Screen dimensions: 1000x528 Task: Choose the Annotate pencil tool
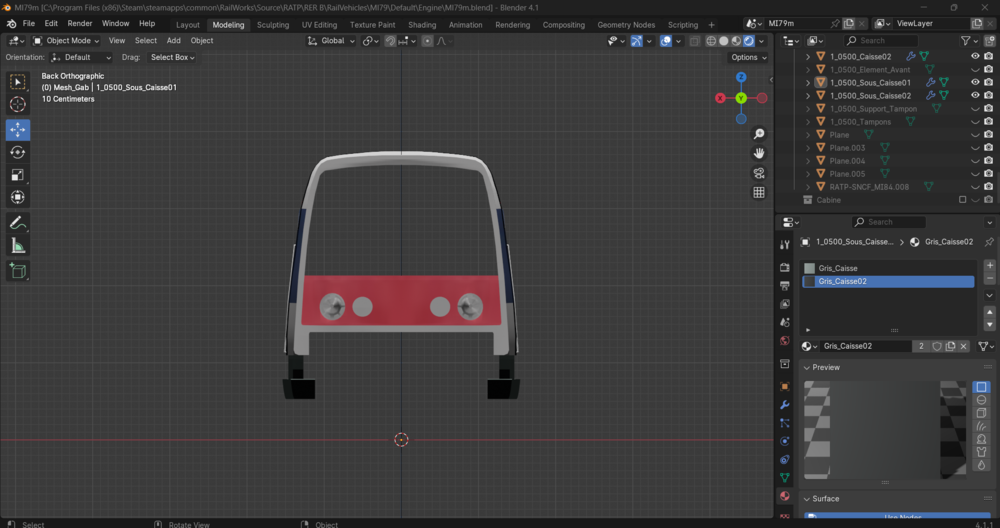tap(18, 223)
